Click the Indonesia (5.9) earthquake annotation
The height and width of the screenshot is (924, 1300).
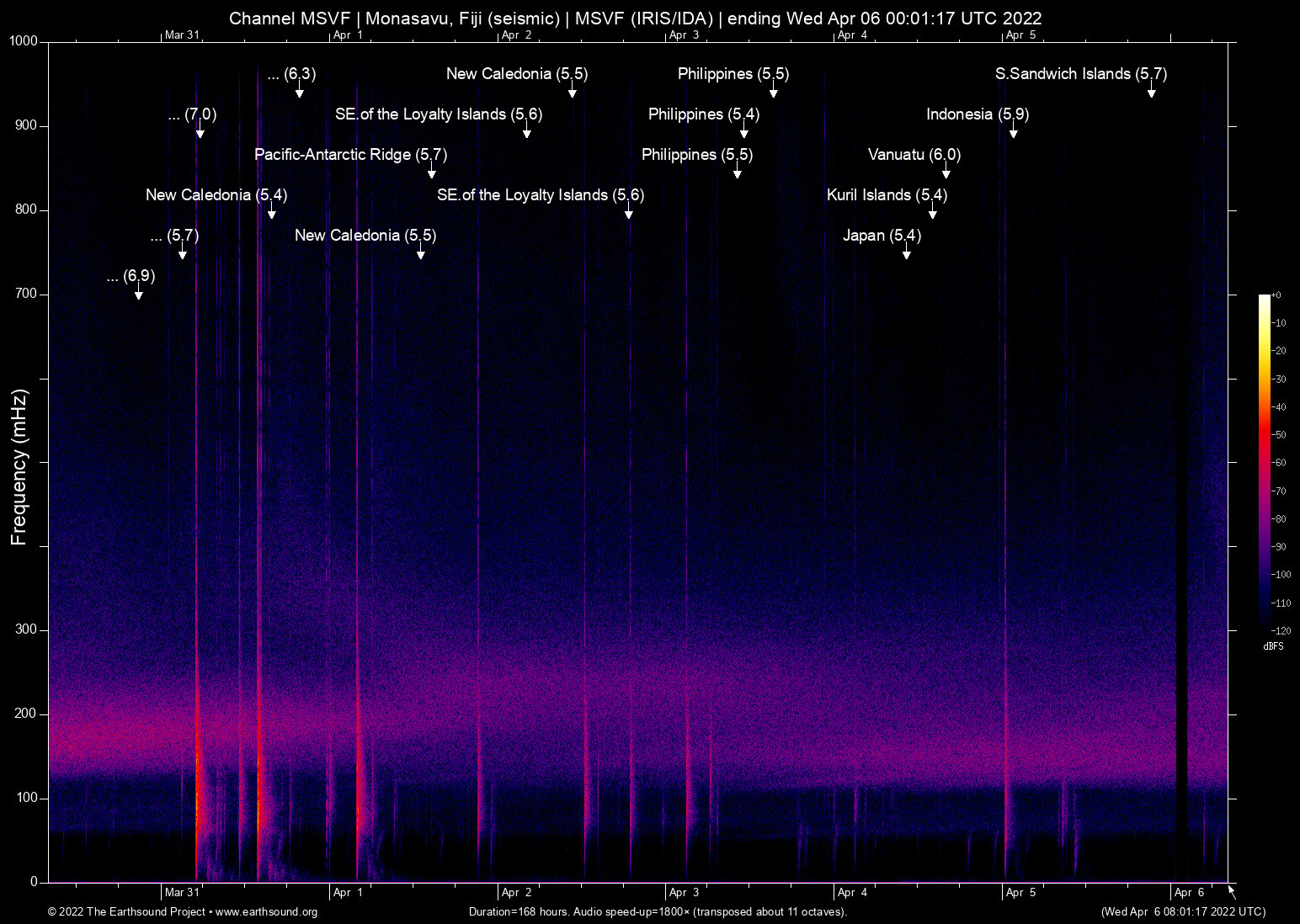pyautogui.click(x=977, y=114)
